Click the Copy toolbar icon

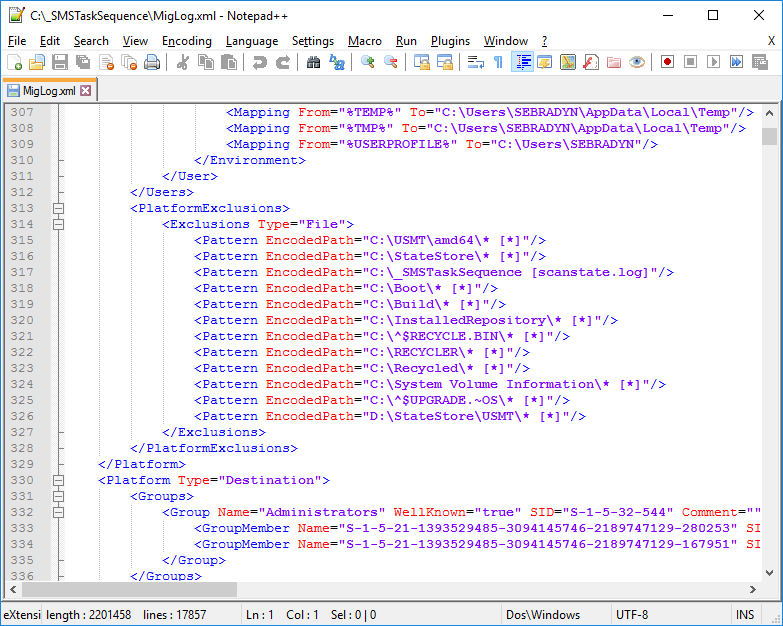coord(206,62)
